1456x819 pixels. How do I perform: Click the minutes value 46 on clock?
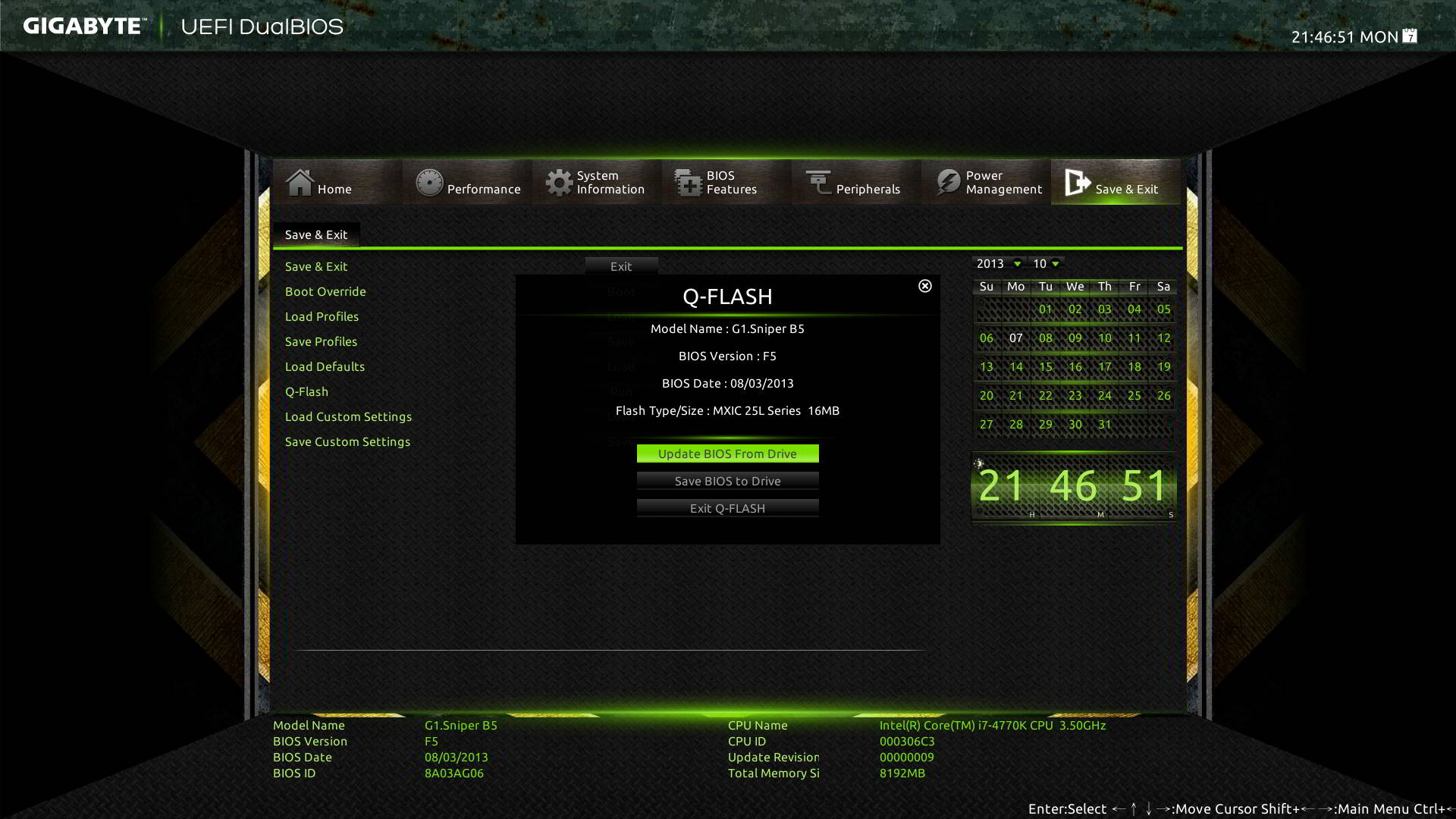pos(1073,486)
